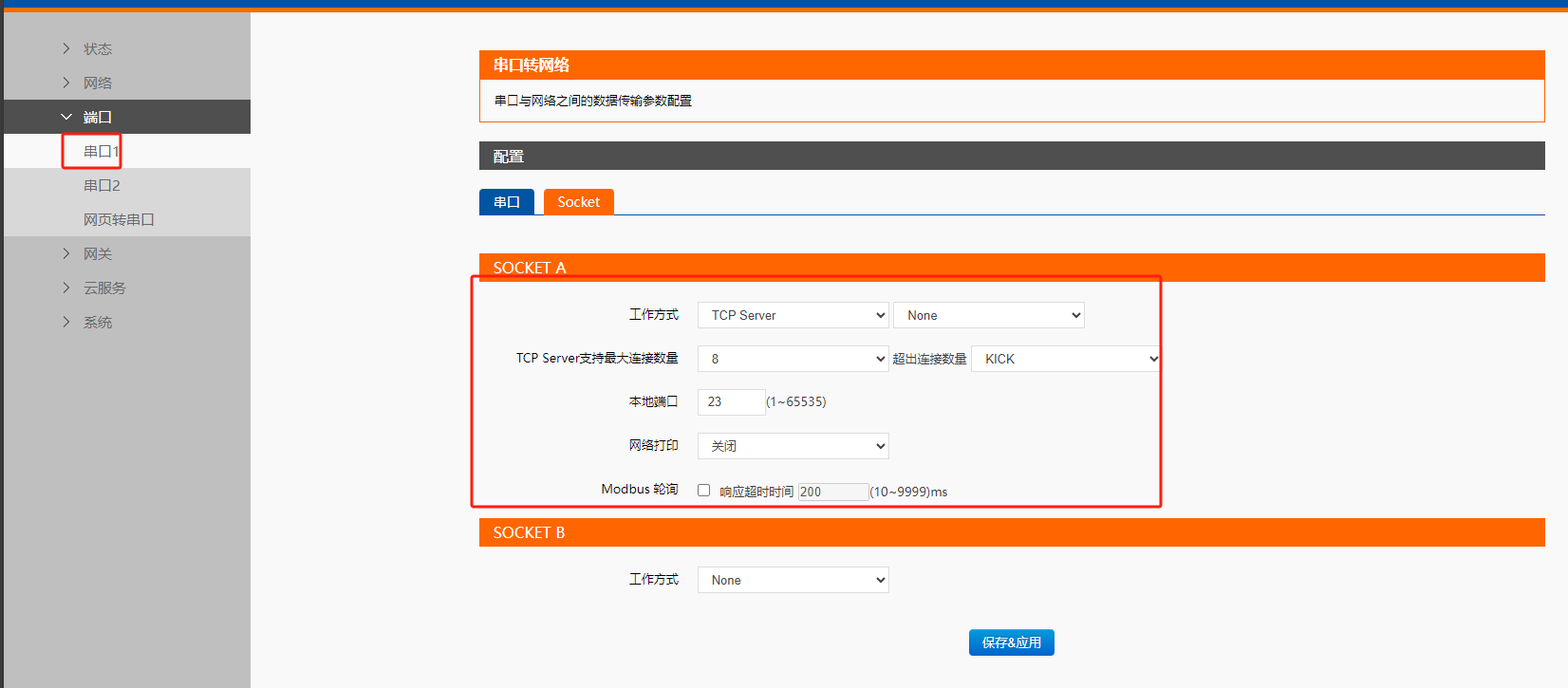Expand the 云服务 sidebar section
Viewport: 1568px width, 688px height.
(103, 288)
